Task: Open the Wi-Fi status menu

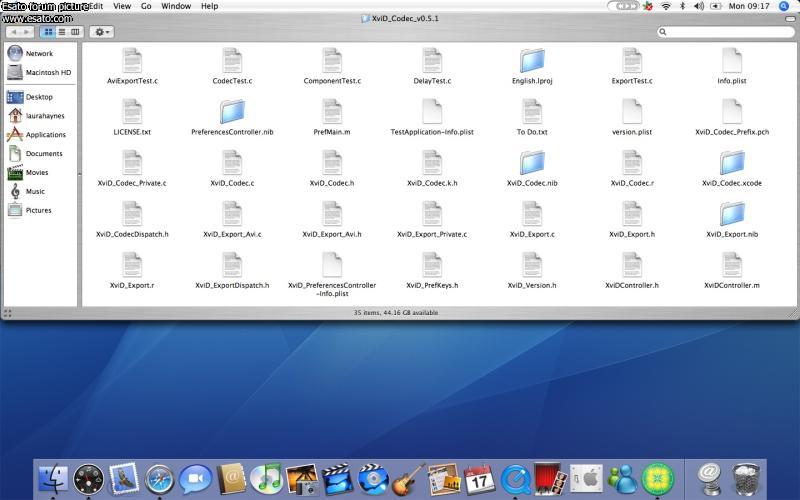Action: [x=666, y=6]
